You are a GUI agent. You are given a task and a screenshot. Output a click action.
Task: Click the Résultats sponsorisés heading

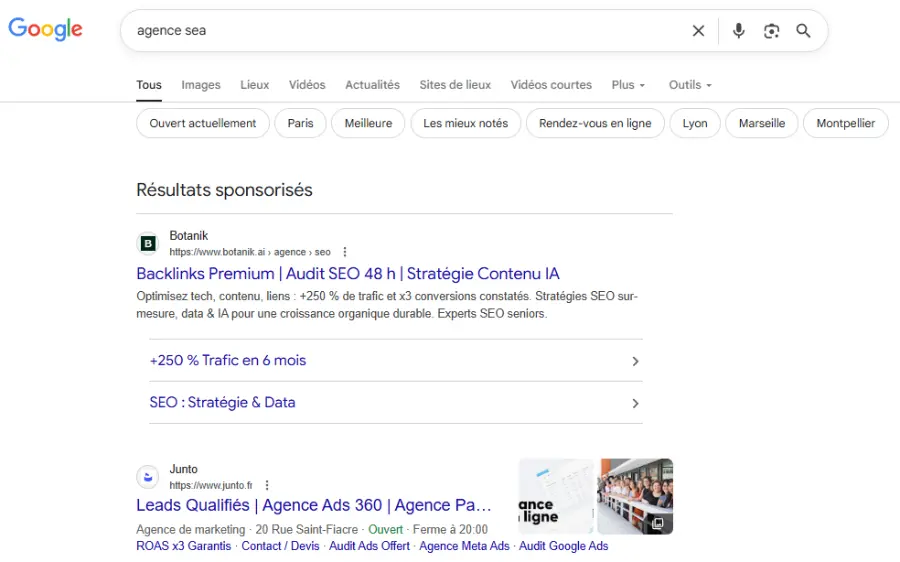[224, 190]
